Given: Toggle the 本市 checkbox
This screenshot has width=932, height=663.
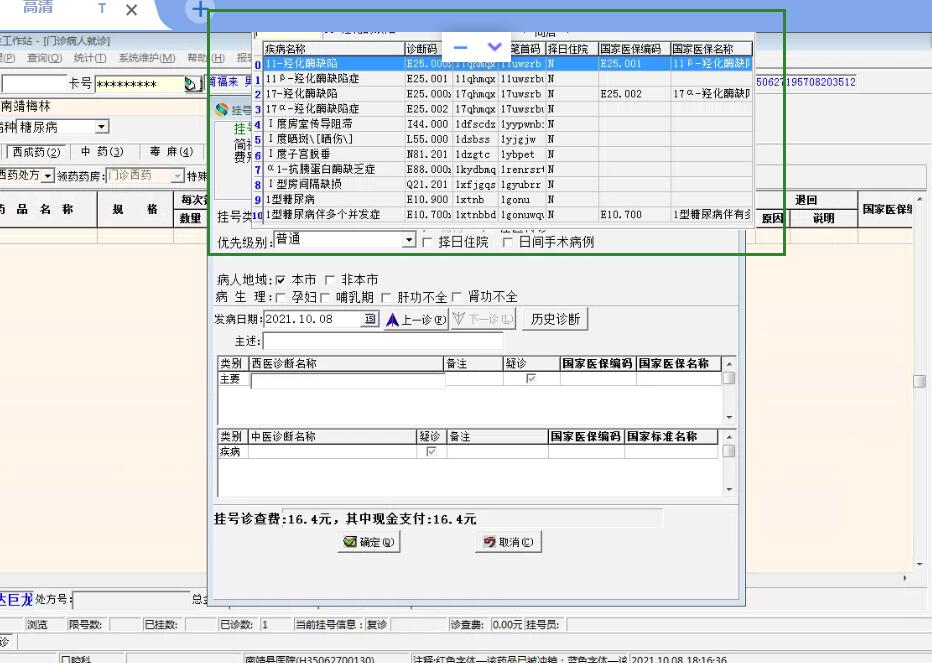Looking at the screenshot, I should 281,279.
